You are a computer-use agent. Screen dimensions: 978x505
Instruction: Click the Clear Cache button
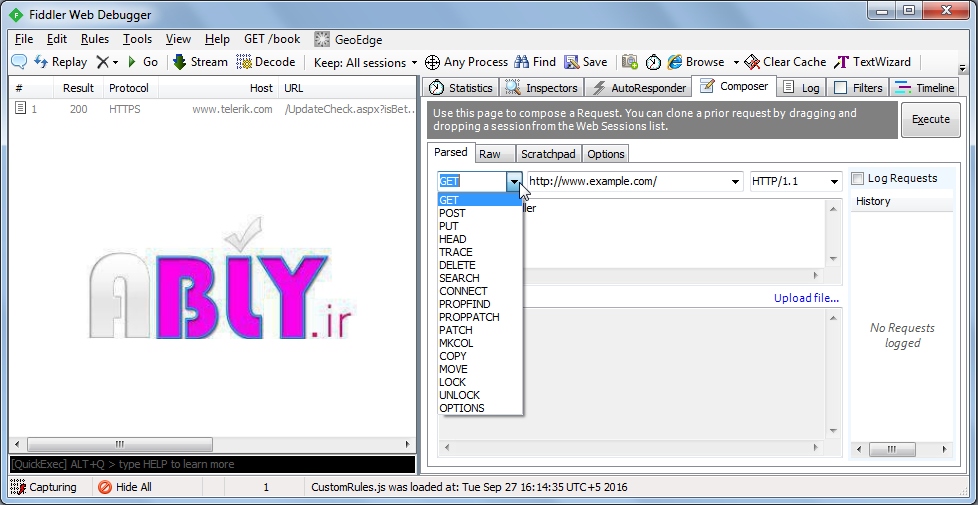tap(785, 62)
